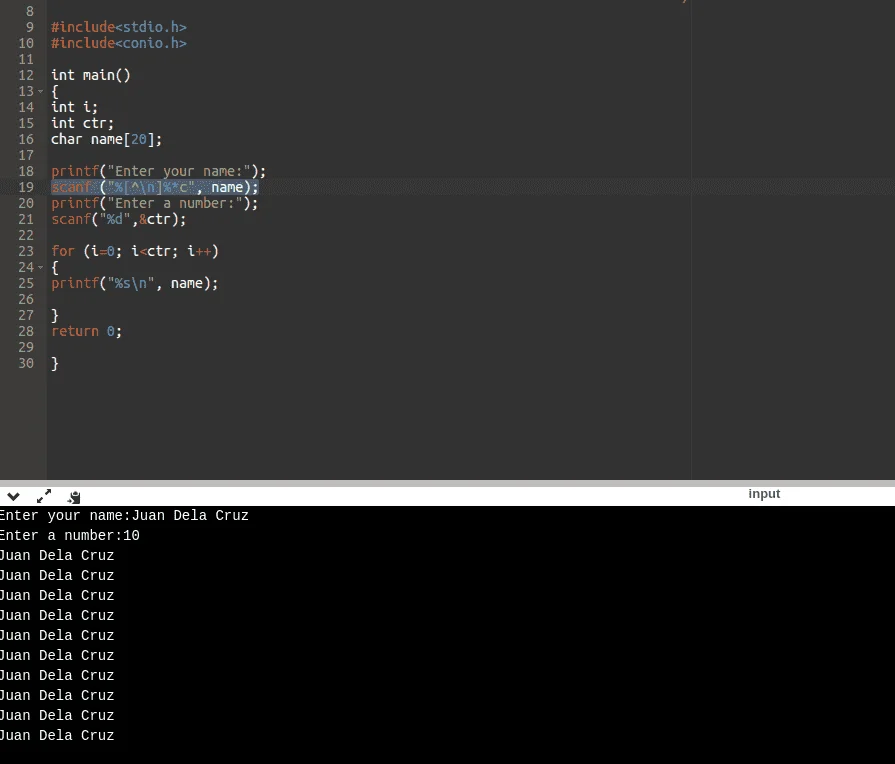
Task: Click printf "Enter a number:" line
Action: coord(155,203)
